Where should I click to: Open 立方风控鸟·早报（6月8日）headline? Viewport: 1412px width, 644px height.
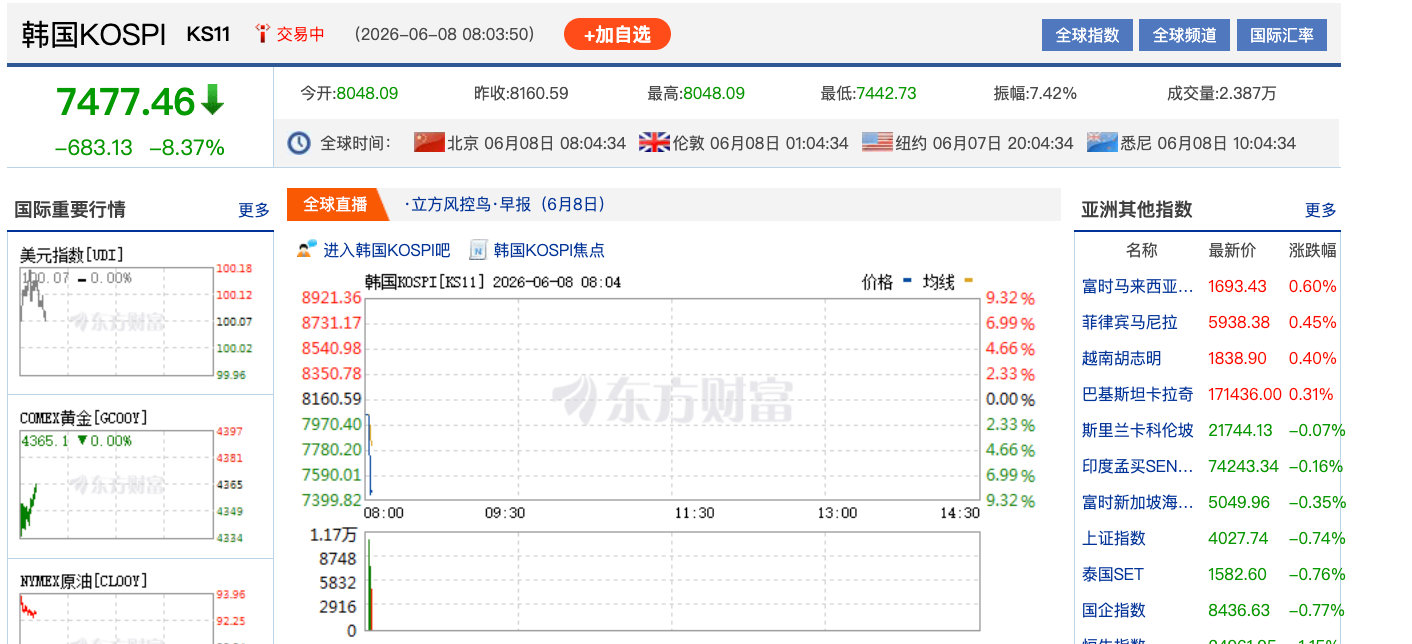(x=506, y=204)
